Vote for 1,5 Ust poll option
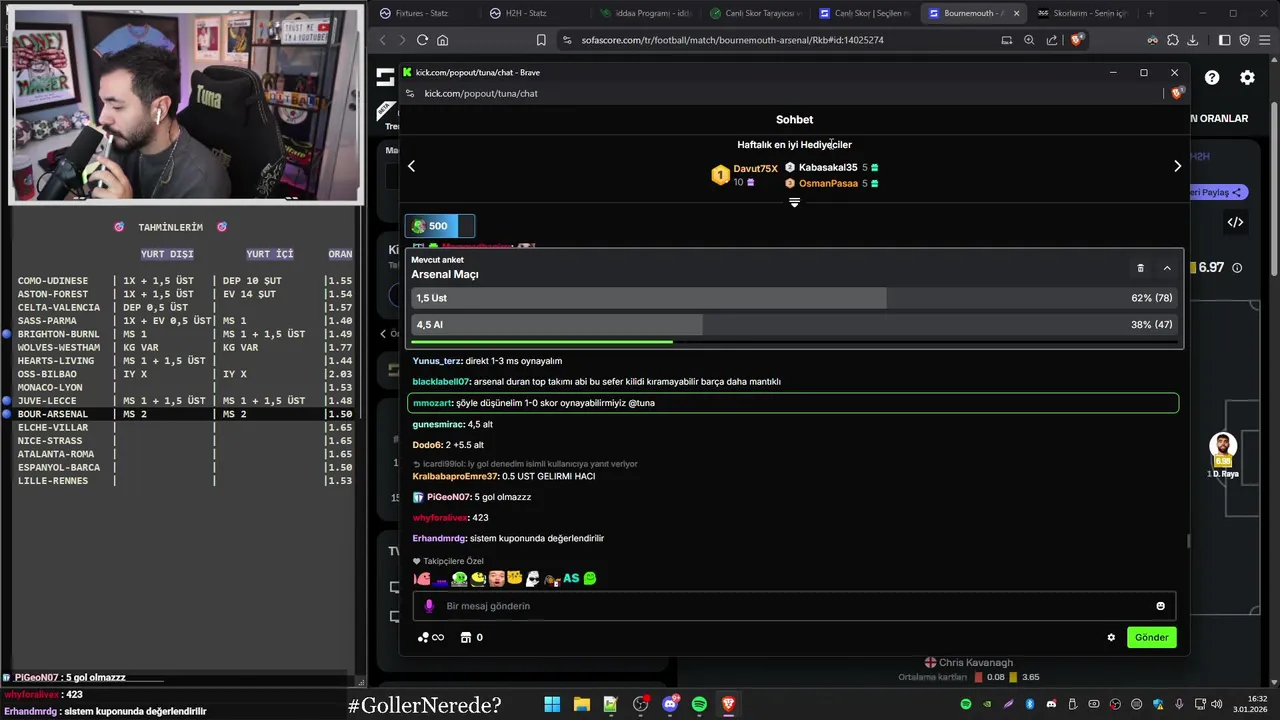The height and width of the screenshot is (720, 1280). click(794, 298)
